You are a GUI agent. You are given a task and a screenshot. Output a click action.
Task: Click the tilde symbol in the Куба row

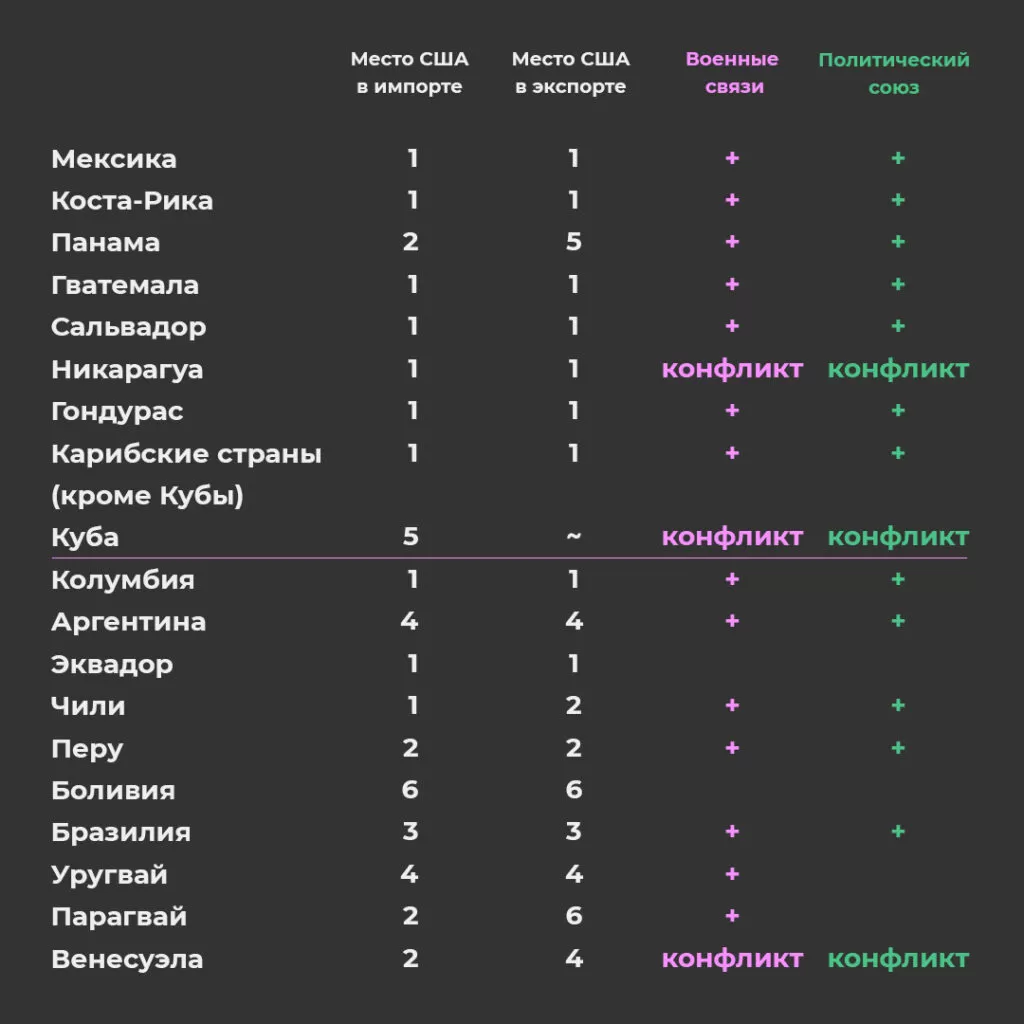pos(573,537)
